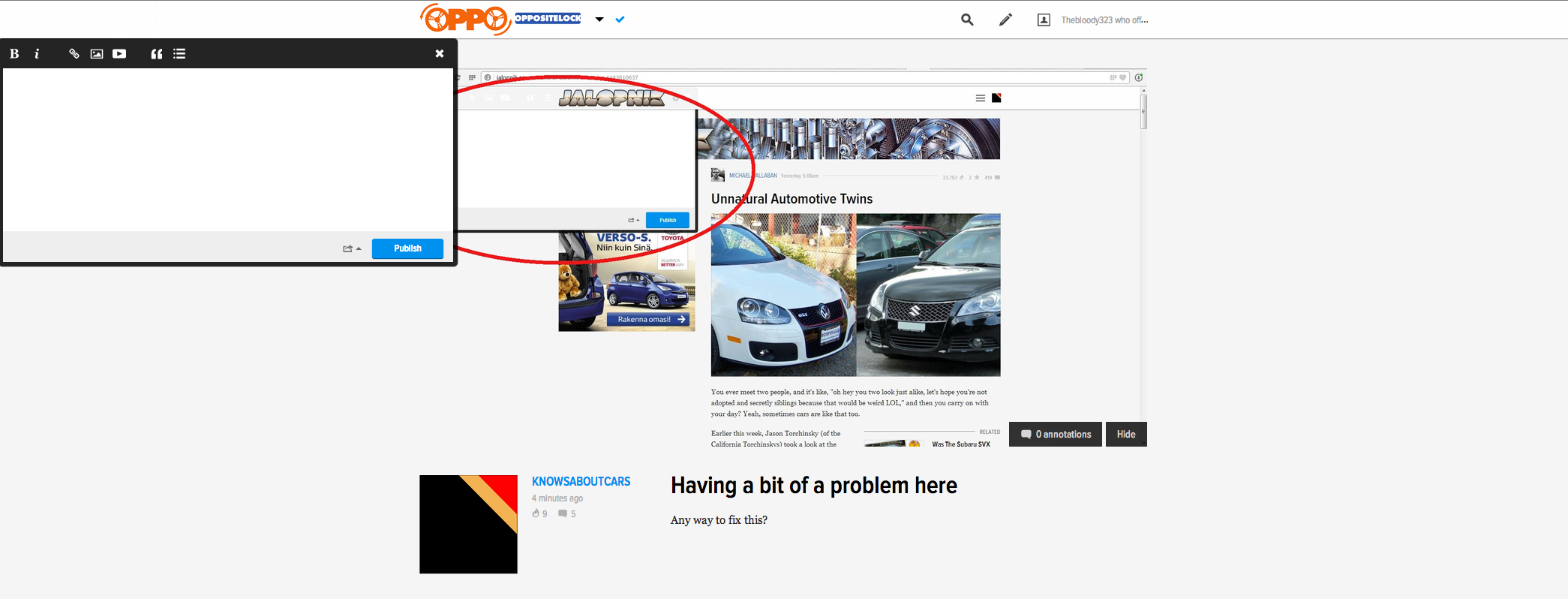Image resolution: width=1568 pixels, height=599 pixels.
Task: Click the 4 minutes ago timestamp
Action: point(557,498)
